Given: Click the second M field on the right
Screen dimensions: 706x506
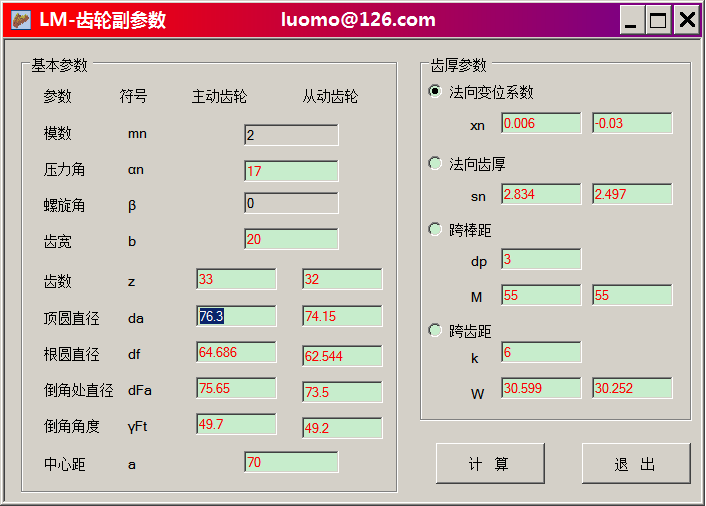Looking at the screenshot, I should [x=632, y=295].
